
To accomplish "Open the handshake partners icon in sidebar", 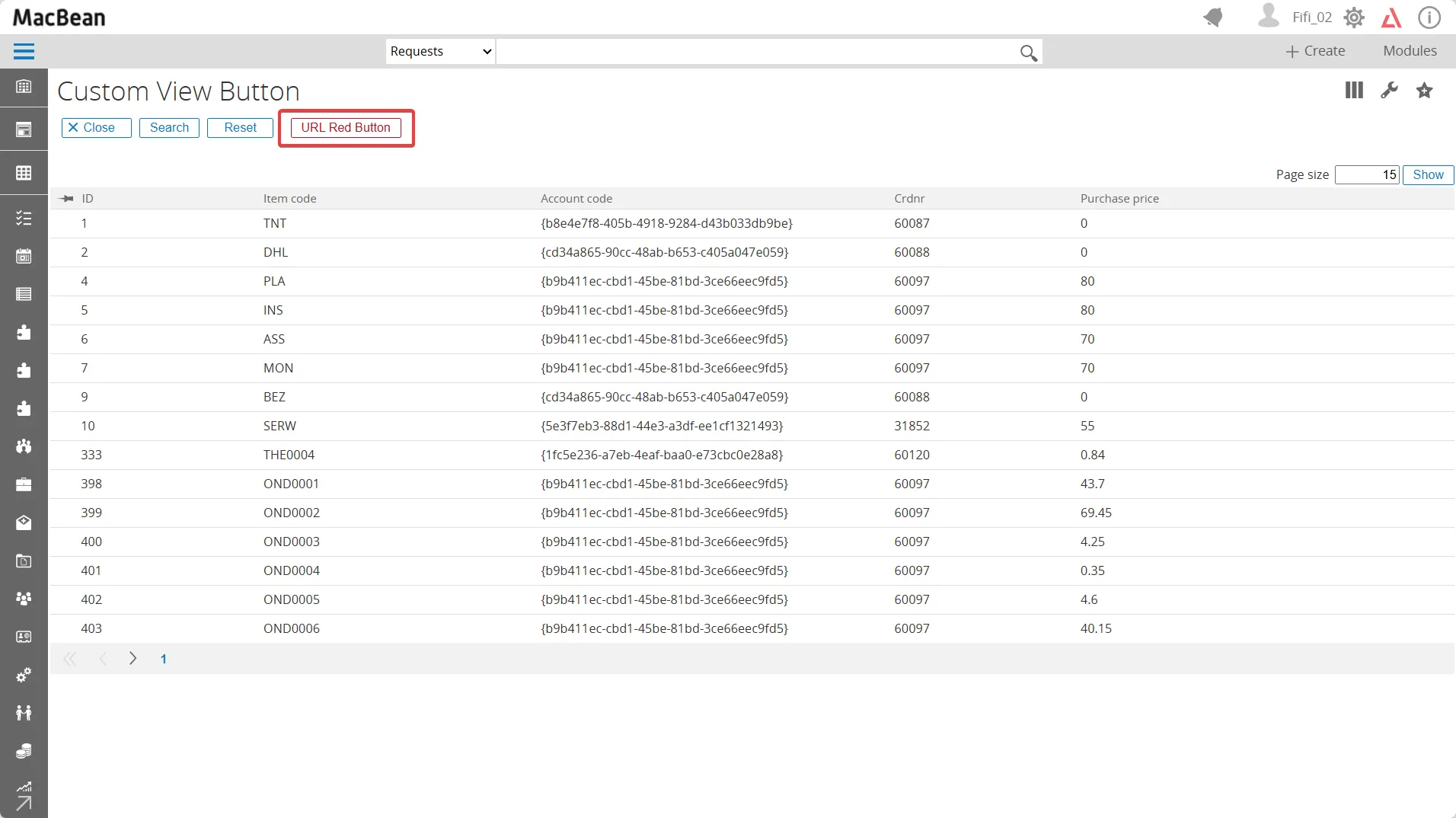I will tap(24, 713).
